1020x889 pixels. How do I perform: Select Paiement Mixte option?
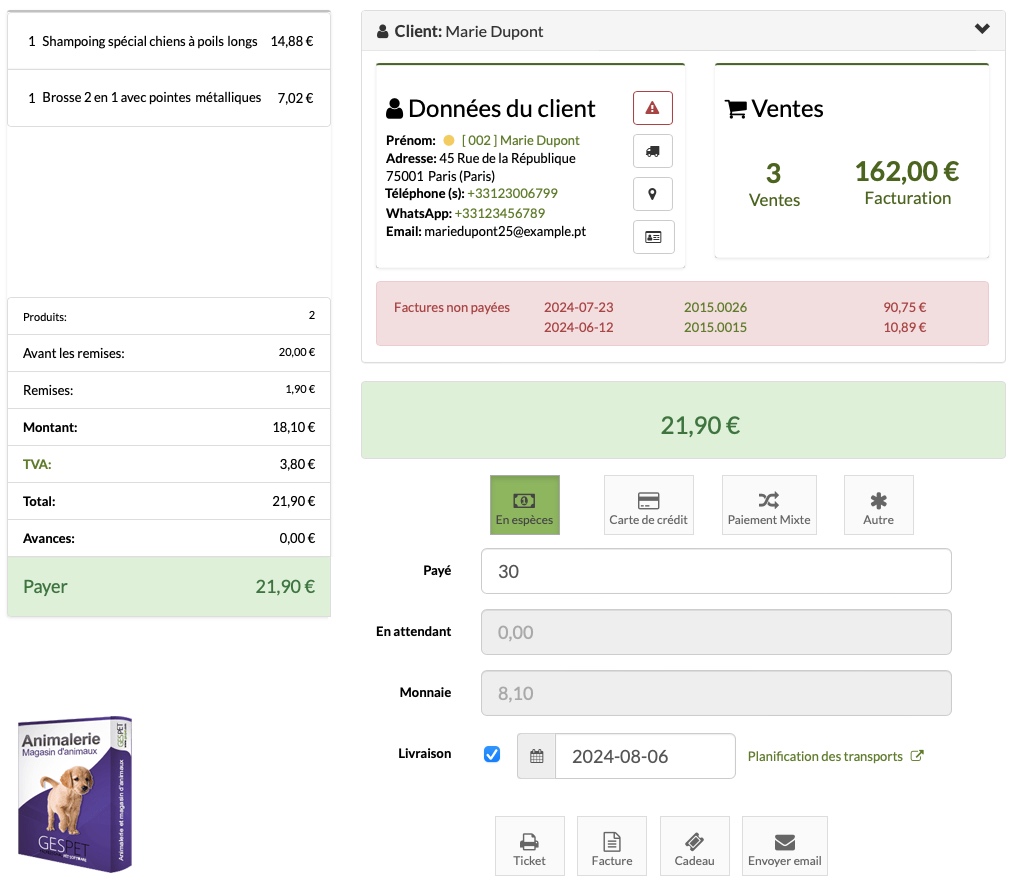(769, 505)
